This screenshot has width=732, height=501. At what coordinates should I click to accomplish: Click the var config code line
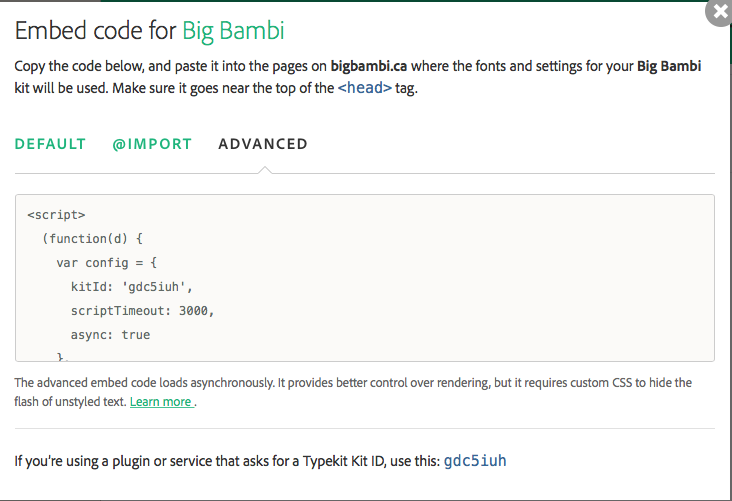pyautogui.click(x=106, y=263)
